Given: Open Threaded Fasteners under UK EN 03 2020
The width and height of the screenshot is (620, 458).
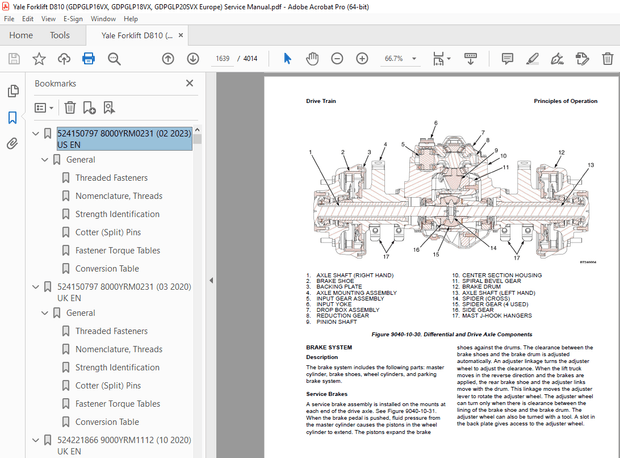Looking at the screenshot, I should (x=112, y=331).
